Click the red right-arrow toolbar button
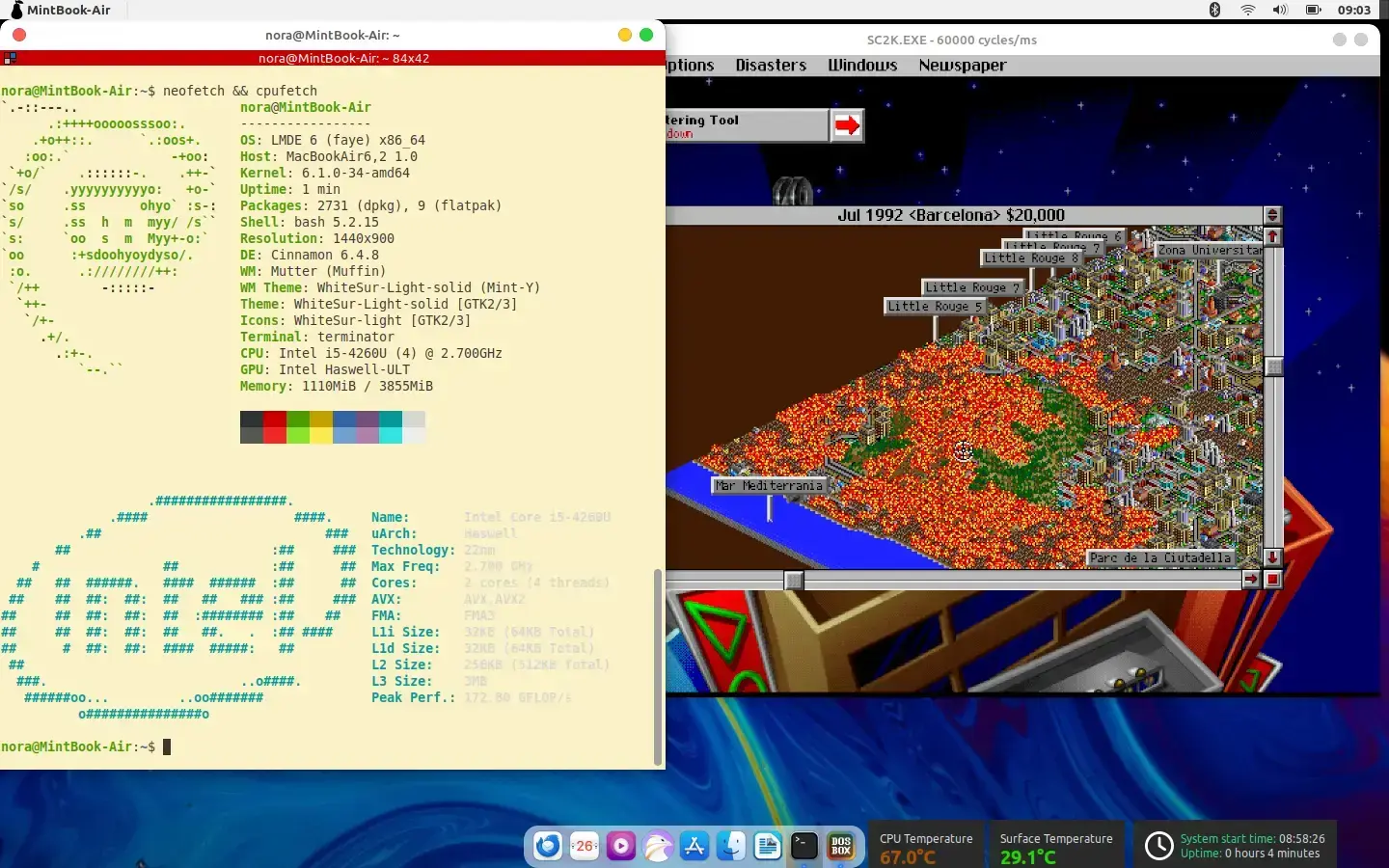Image resolution: width=1389 pixels, height=868 pixels. pyautogui.click(x=847, y=125)
